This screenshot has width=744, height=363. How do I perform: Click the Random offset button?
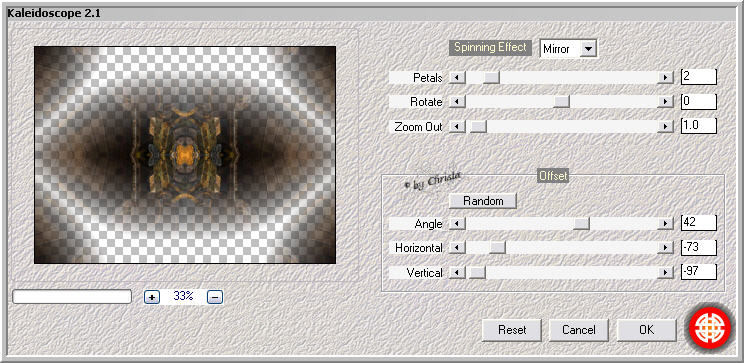[x=483, y=201]
